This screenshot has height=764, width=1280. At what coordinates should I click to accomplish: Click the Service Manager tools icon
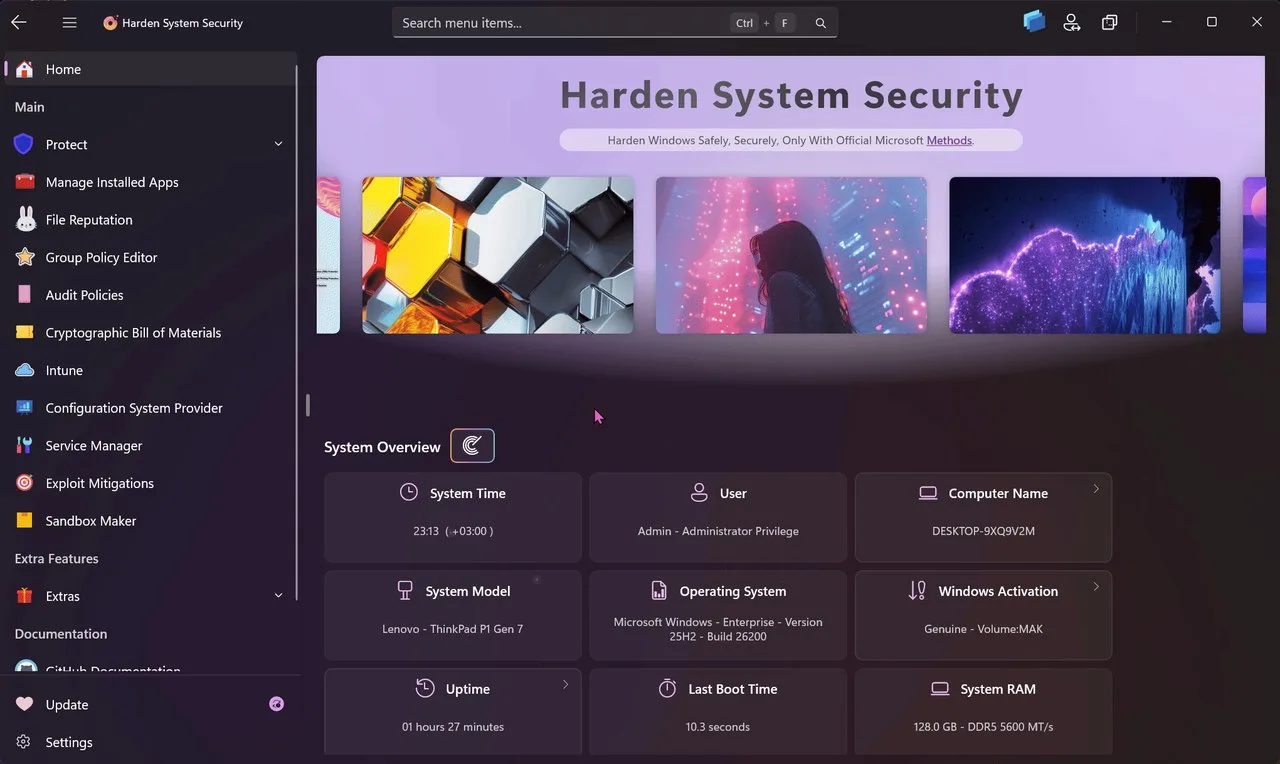pos(24,445)
